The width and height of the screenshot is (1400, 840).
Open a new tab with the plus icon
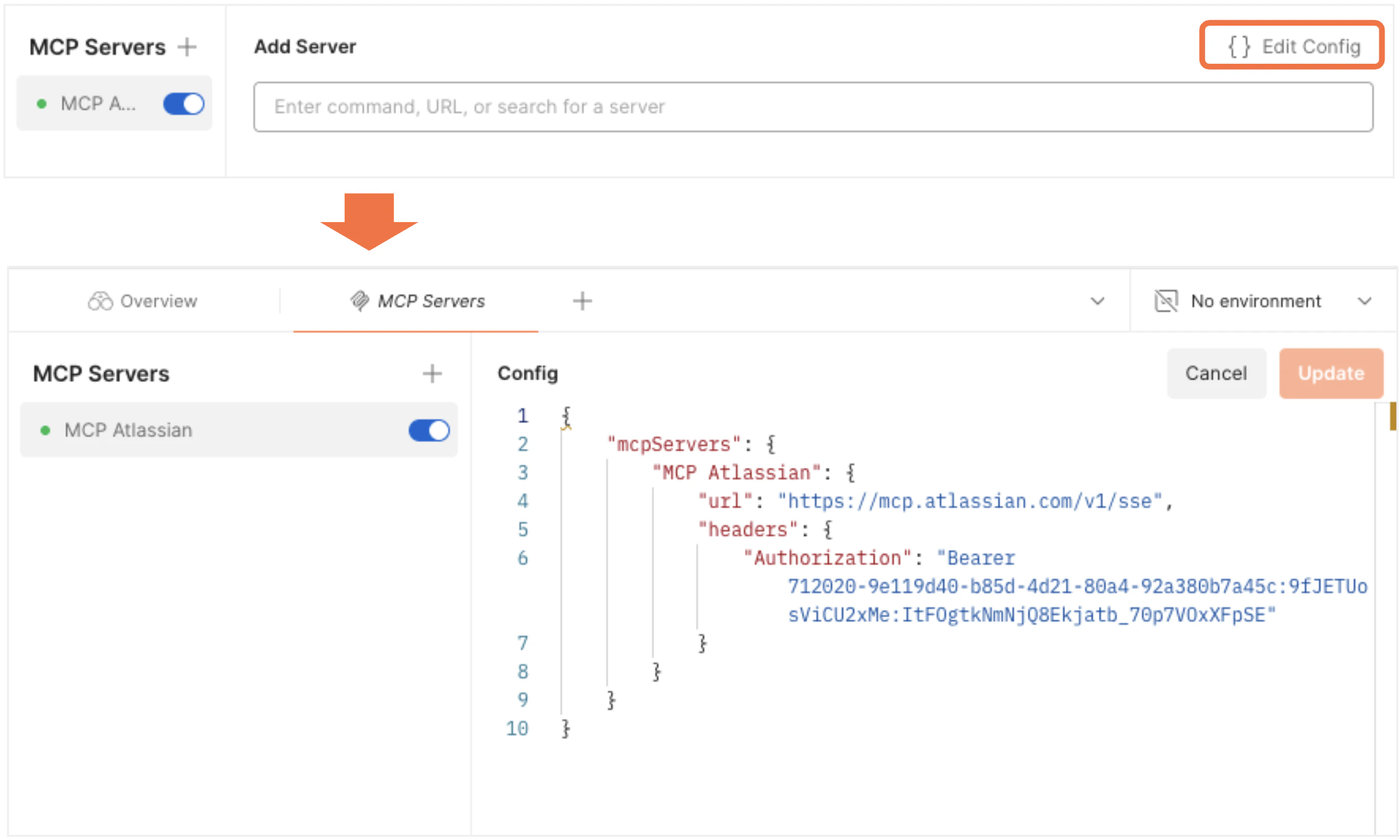click(582, 301)
